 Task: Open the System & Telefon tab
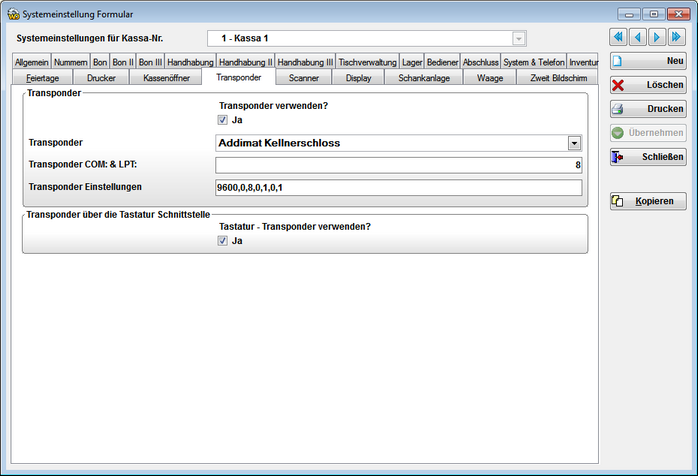(534, 62)
